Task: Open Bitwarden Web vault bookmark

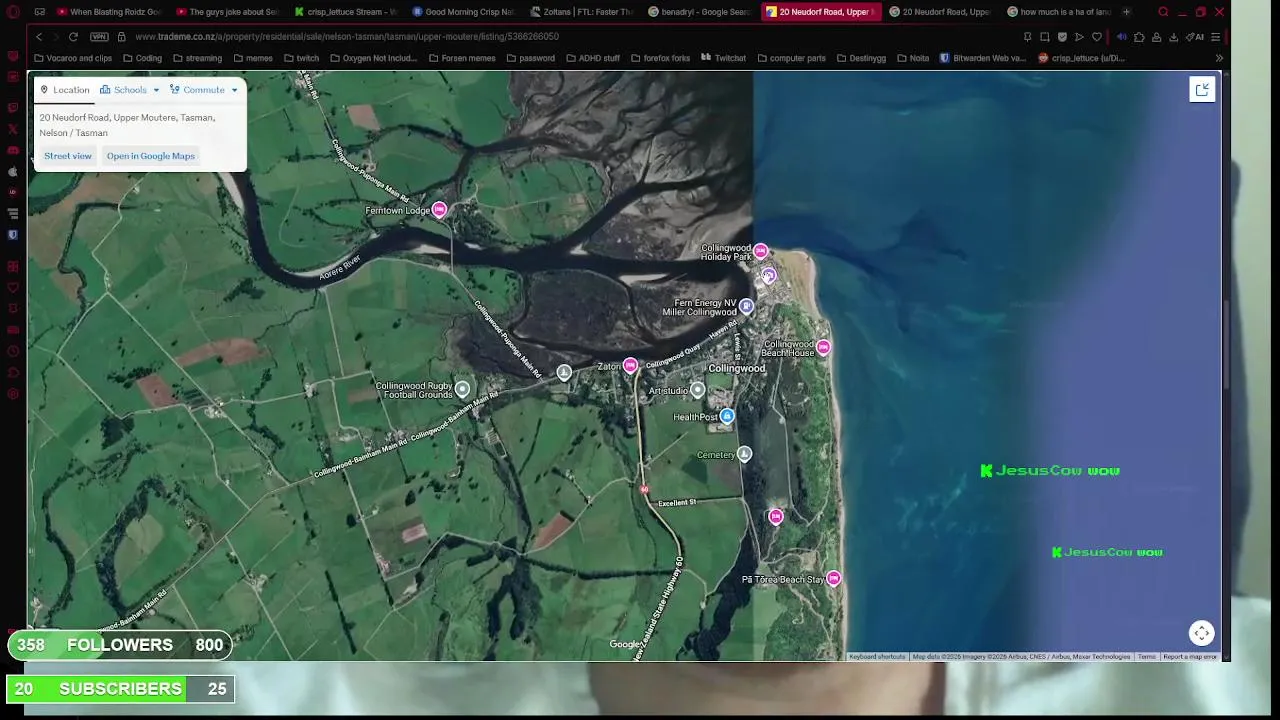Action: (983, 58)
